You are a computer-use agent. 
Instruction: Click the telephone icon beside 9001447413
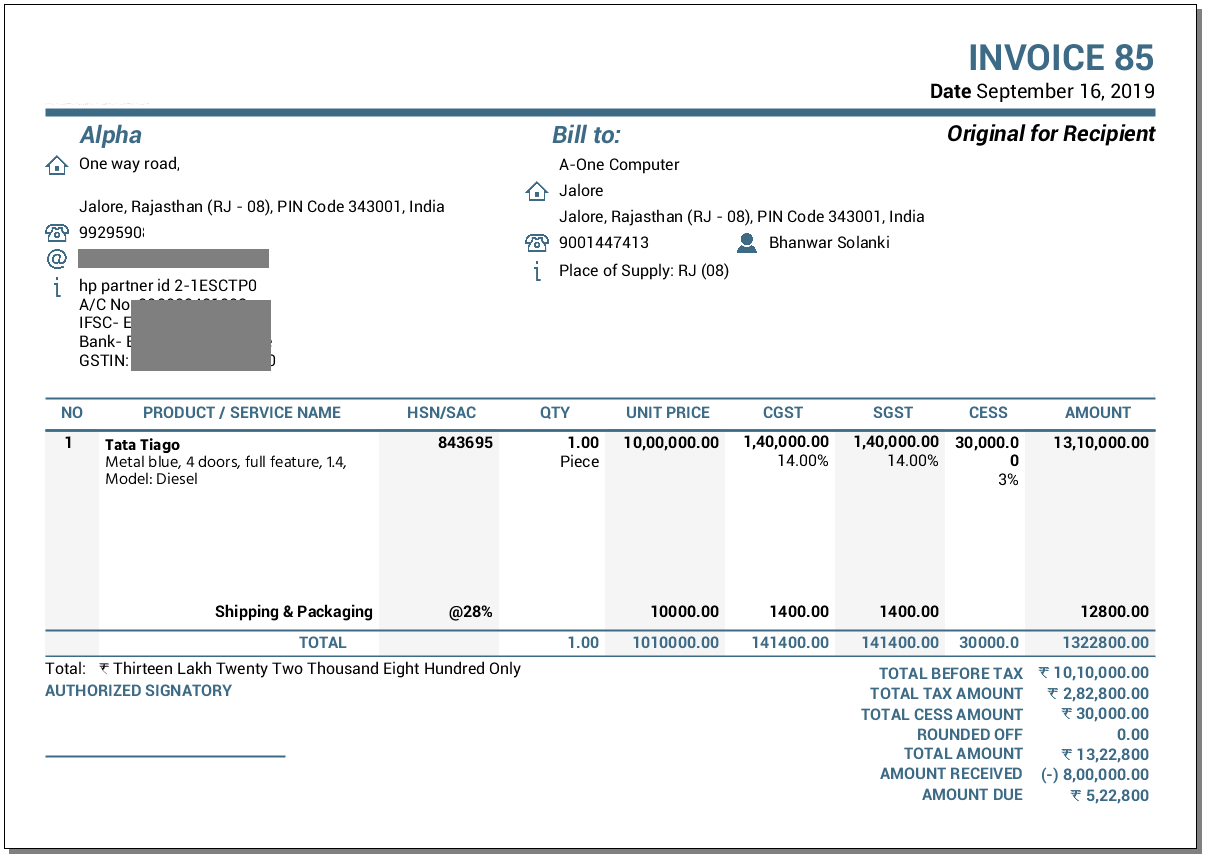(x=537, y=243)
